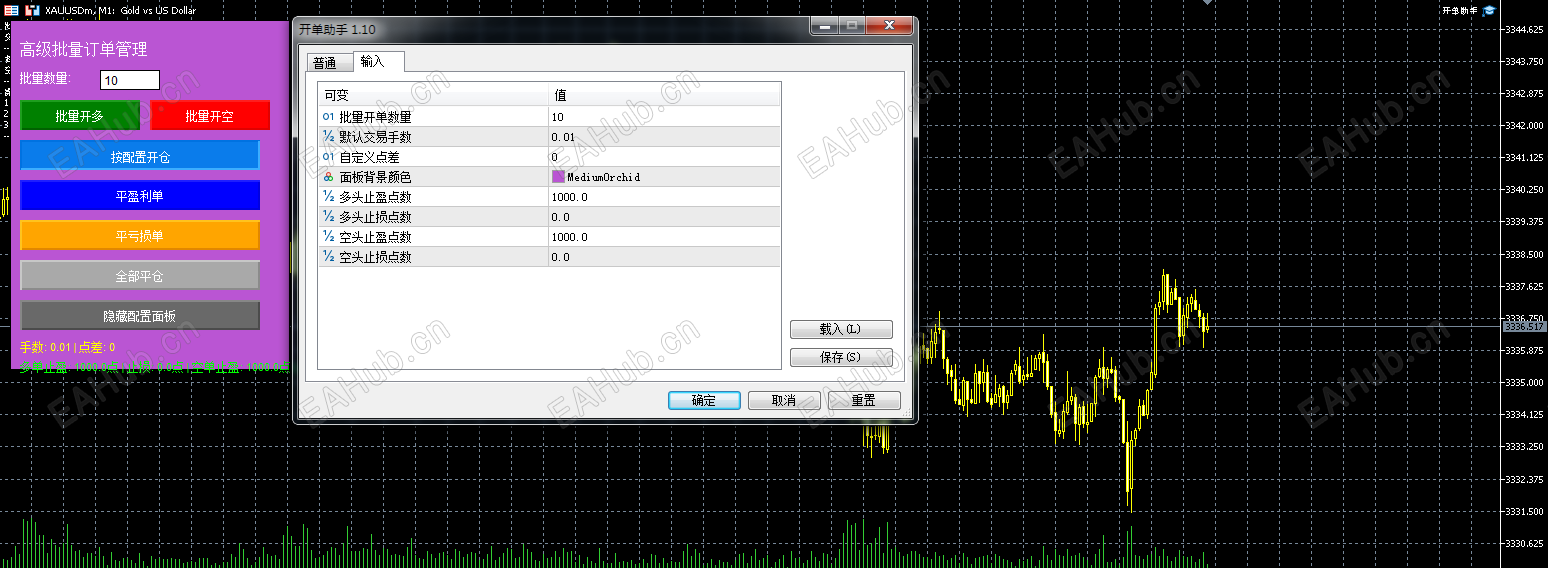
Task: Click the color icon beside 面板背景颜色
Action: [328, 177]
